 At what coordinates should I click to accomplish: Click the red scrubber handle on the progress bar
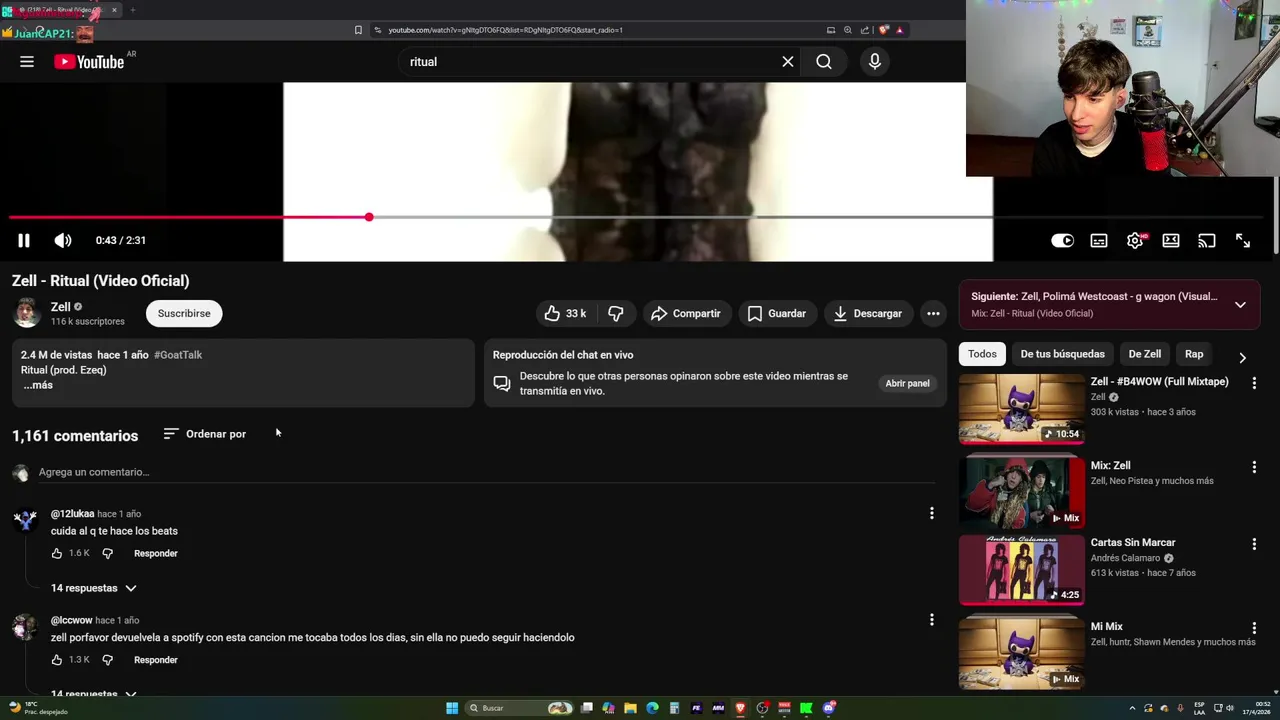pos(369,217)
